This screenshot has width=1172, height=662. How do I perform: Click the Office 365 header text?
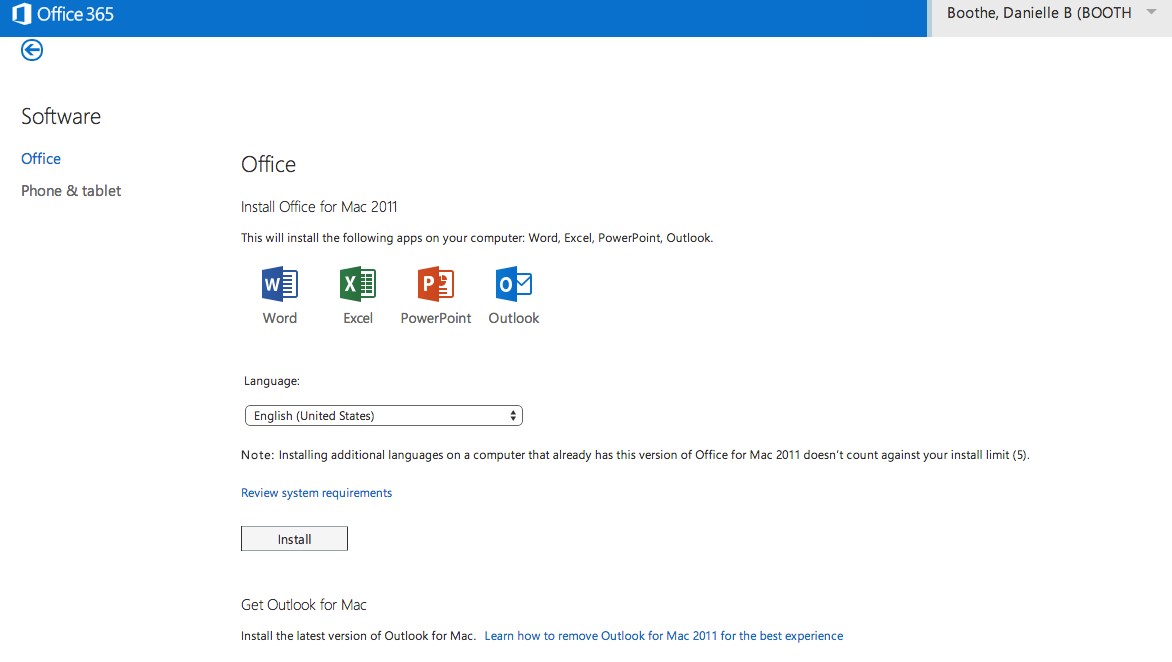coord(75,14)
